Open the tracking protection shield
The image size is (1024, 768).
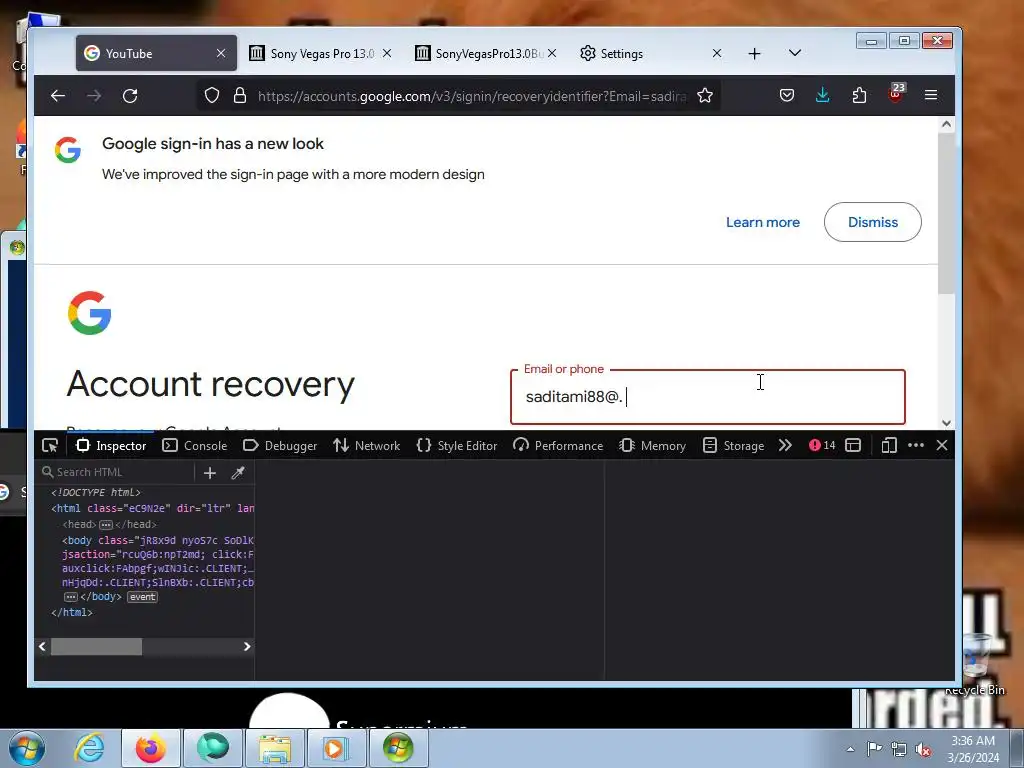click(x=212, y=96)
